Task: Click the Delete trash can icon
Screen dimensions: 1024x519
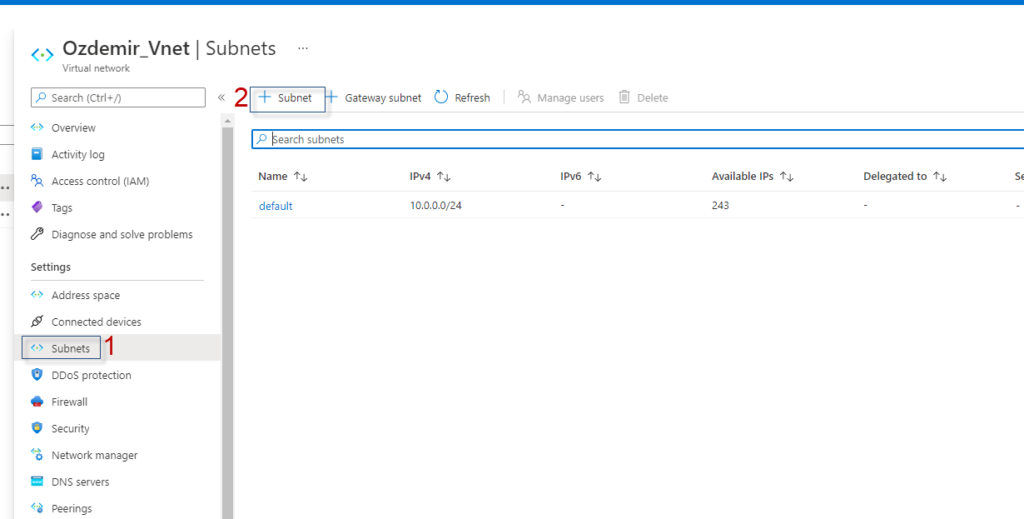Action: pos(624,97)
